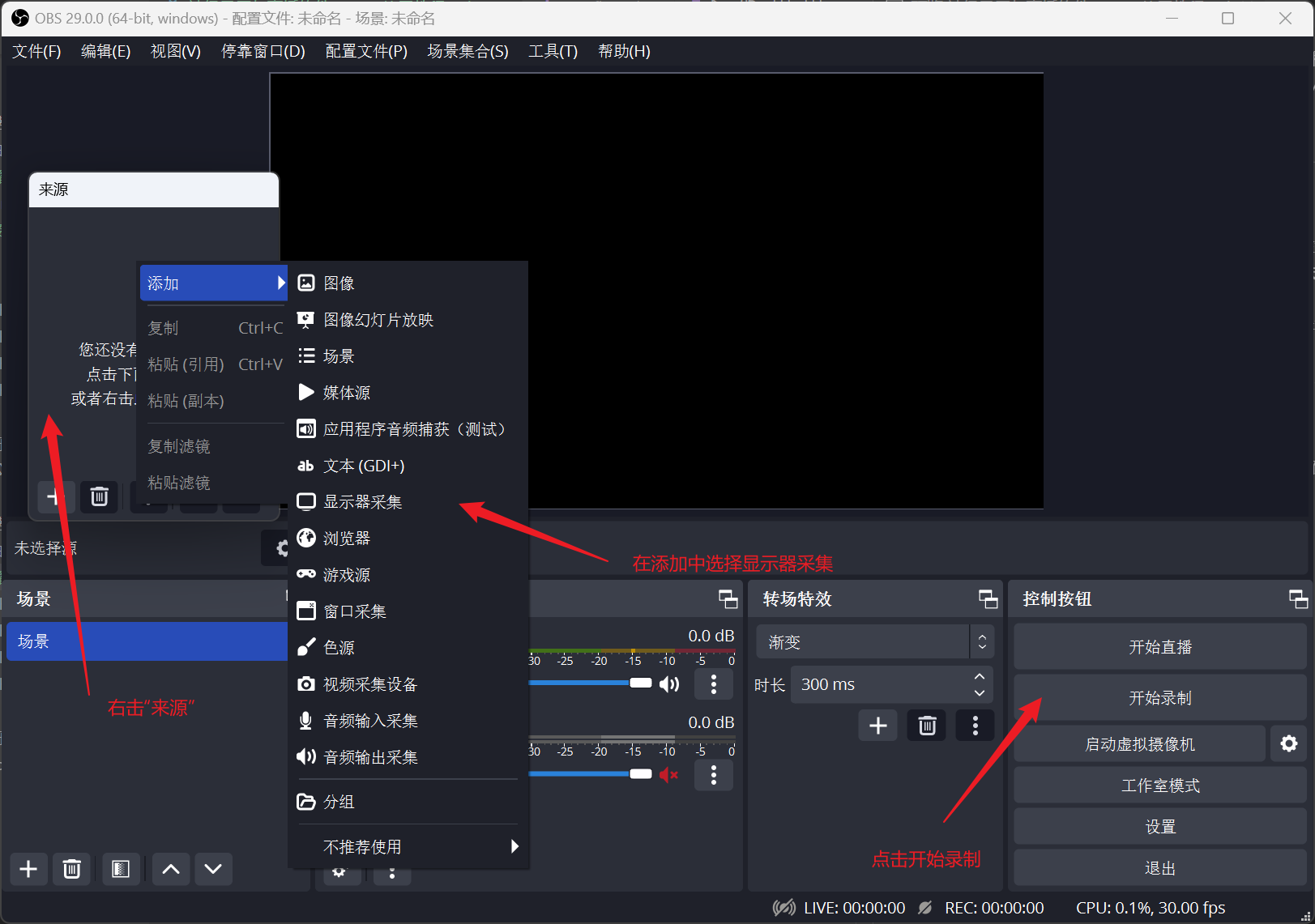Add an Audio Input Capture source
Image resolution: width=1315 pixels, height=924 pixels.
(408, 720)
